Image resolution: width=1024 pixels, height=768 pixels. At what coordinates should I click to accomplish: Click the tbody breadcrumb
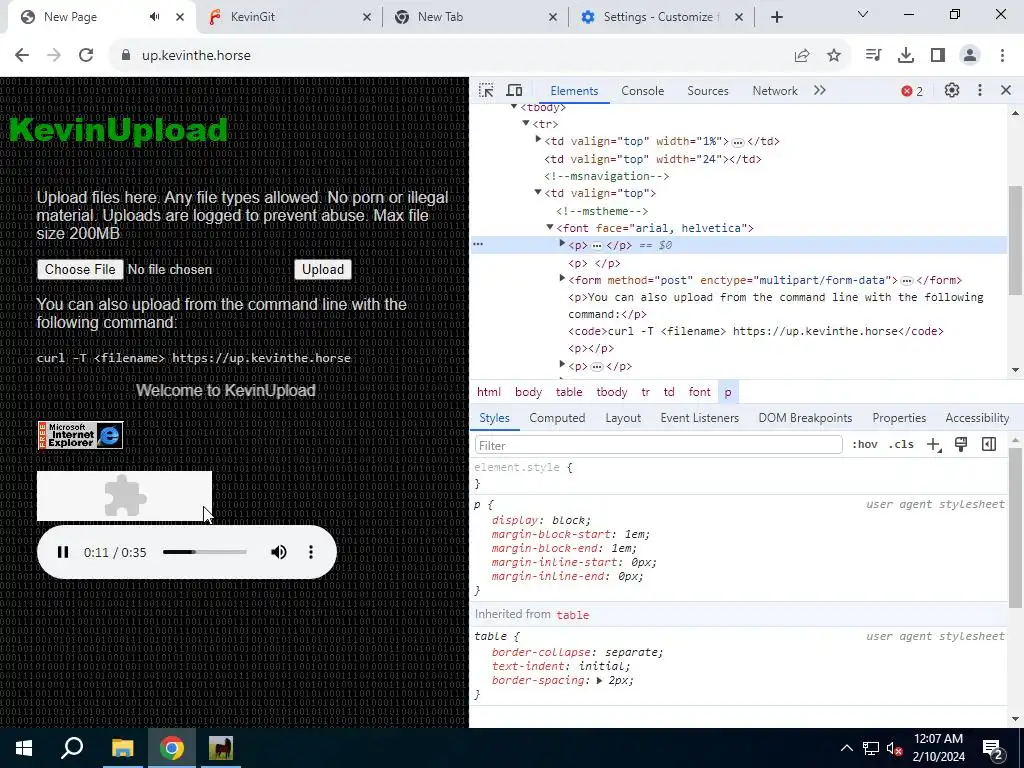(611, 392)
